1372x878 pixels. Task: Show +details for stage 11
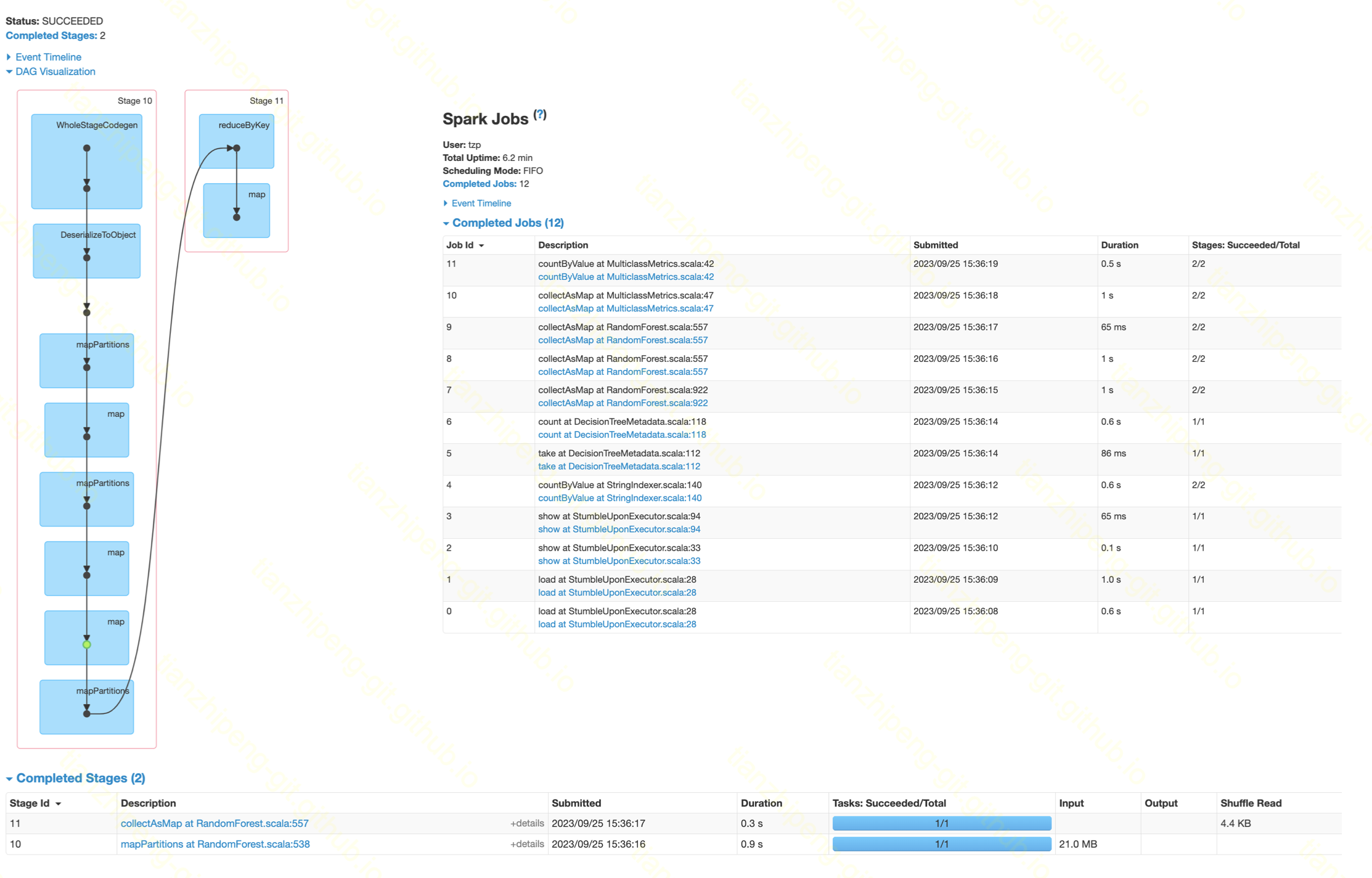pos(527,823)
